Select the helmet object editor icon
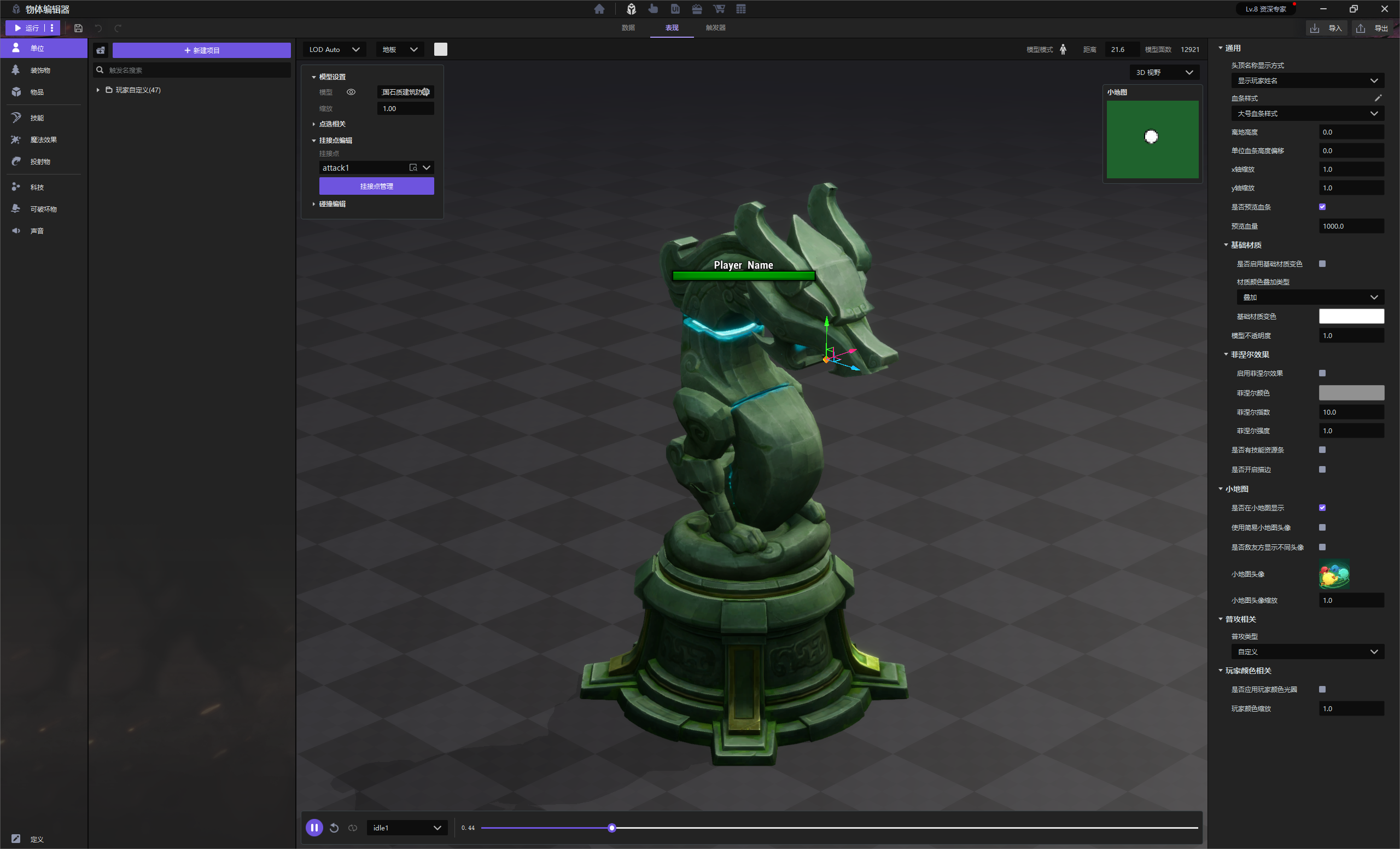Screen dimensions: 1400x849 pyautogui.click(x=631, y=9)
